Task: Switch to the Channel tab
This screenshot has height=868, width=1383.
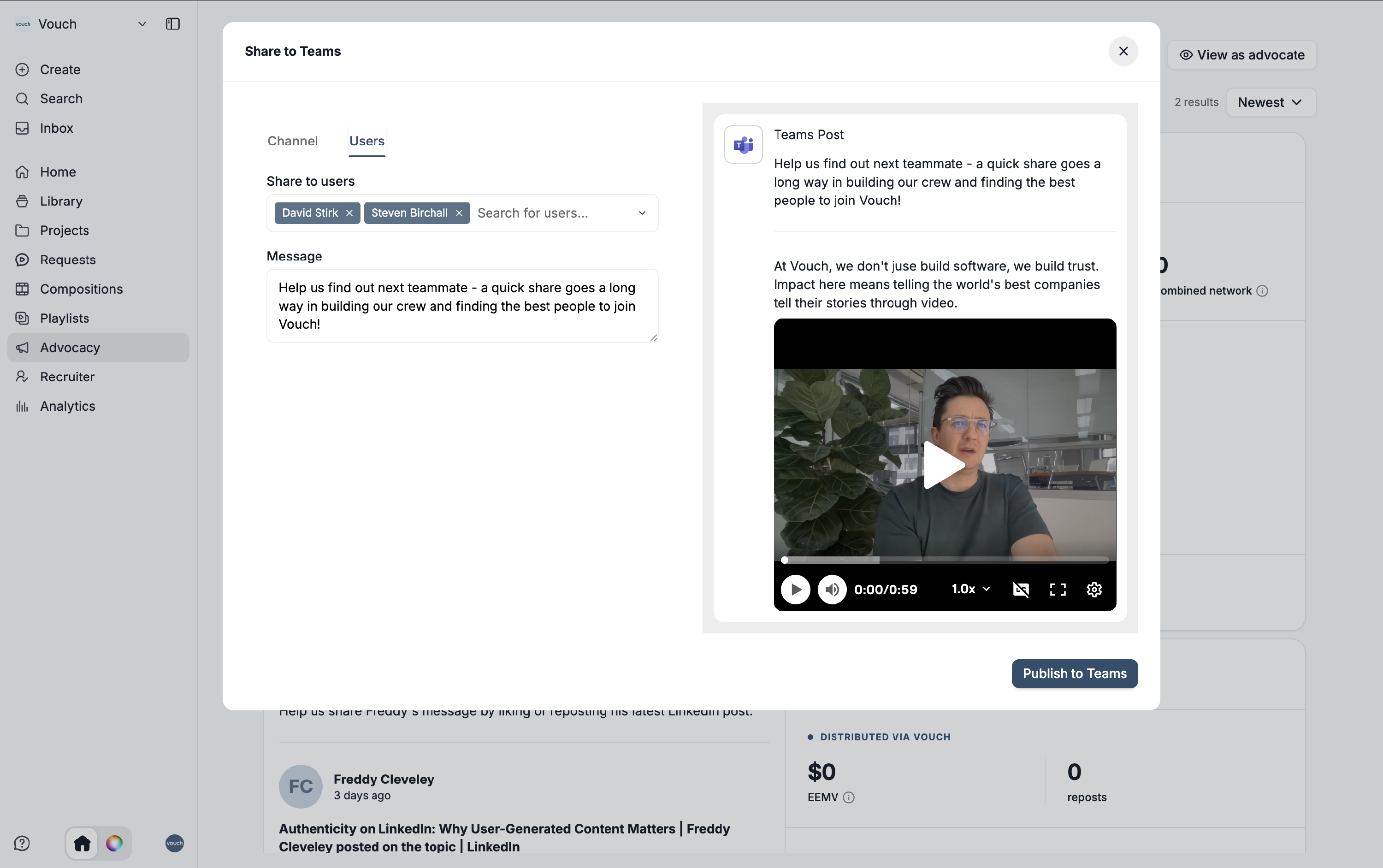Action: click(x=293, y=141)
